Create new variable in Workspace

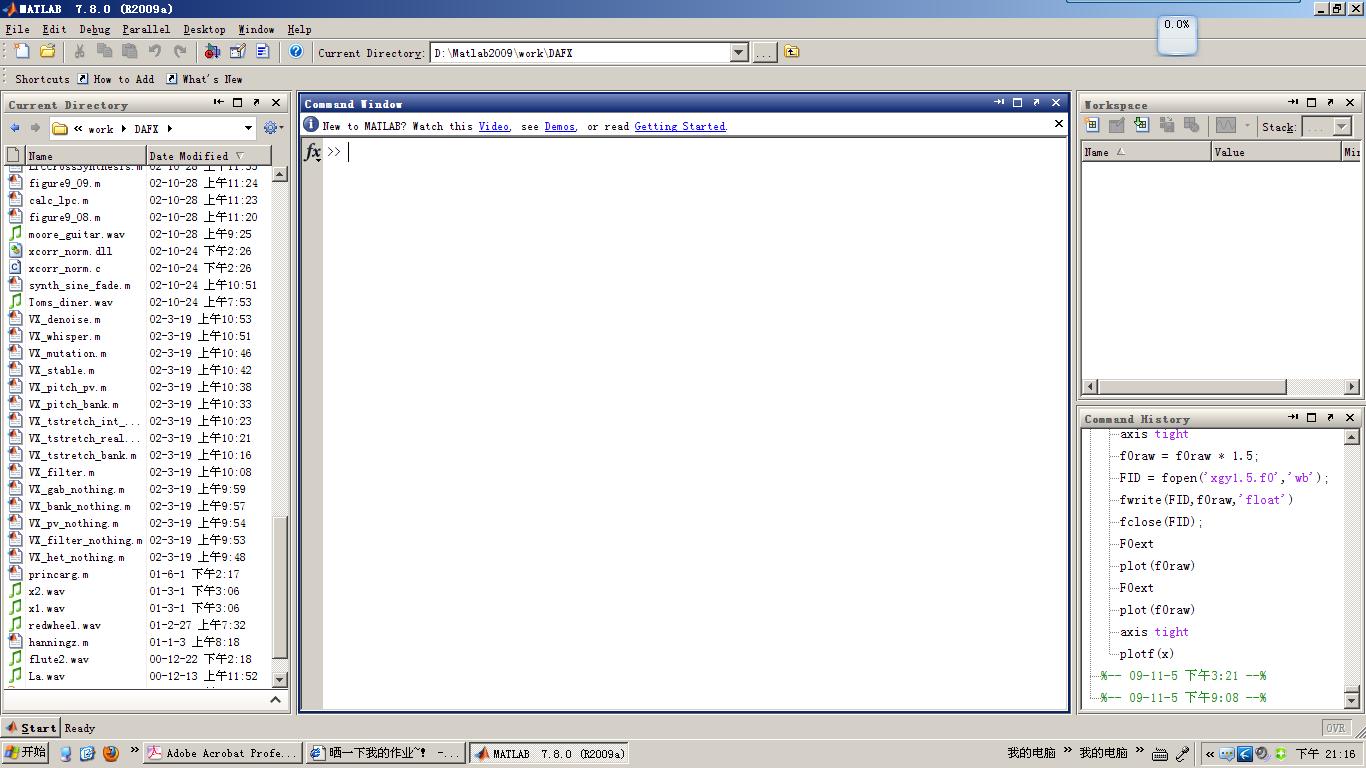(1092, 126)
